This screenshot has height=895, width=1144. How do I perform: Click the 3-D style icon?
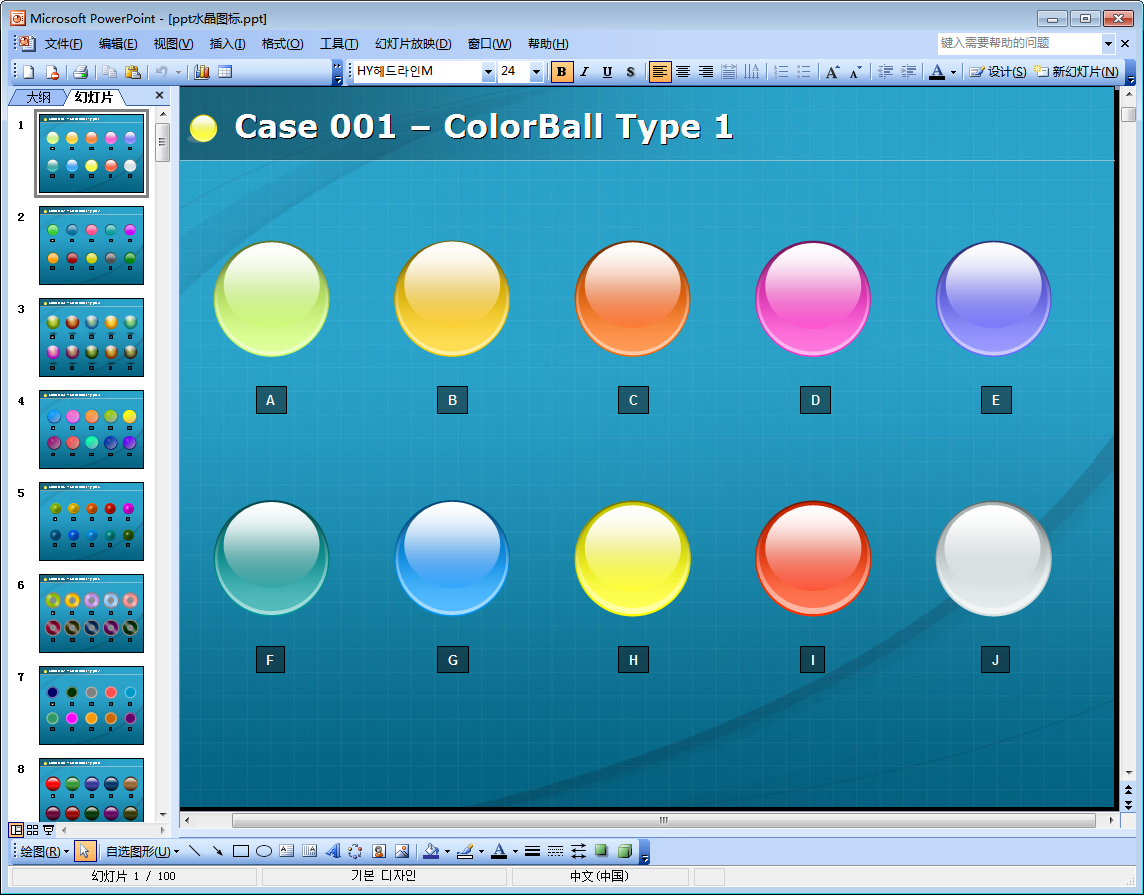click(x=625, y=851)
